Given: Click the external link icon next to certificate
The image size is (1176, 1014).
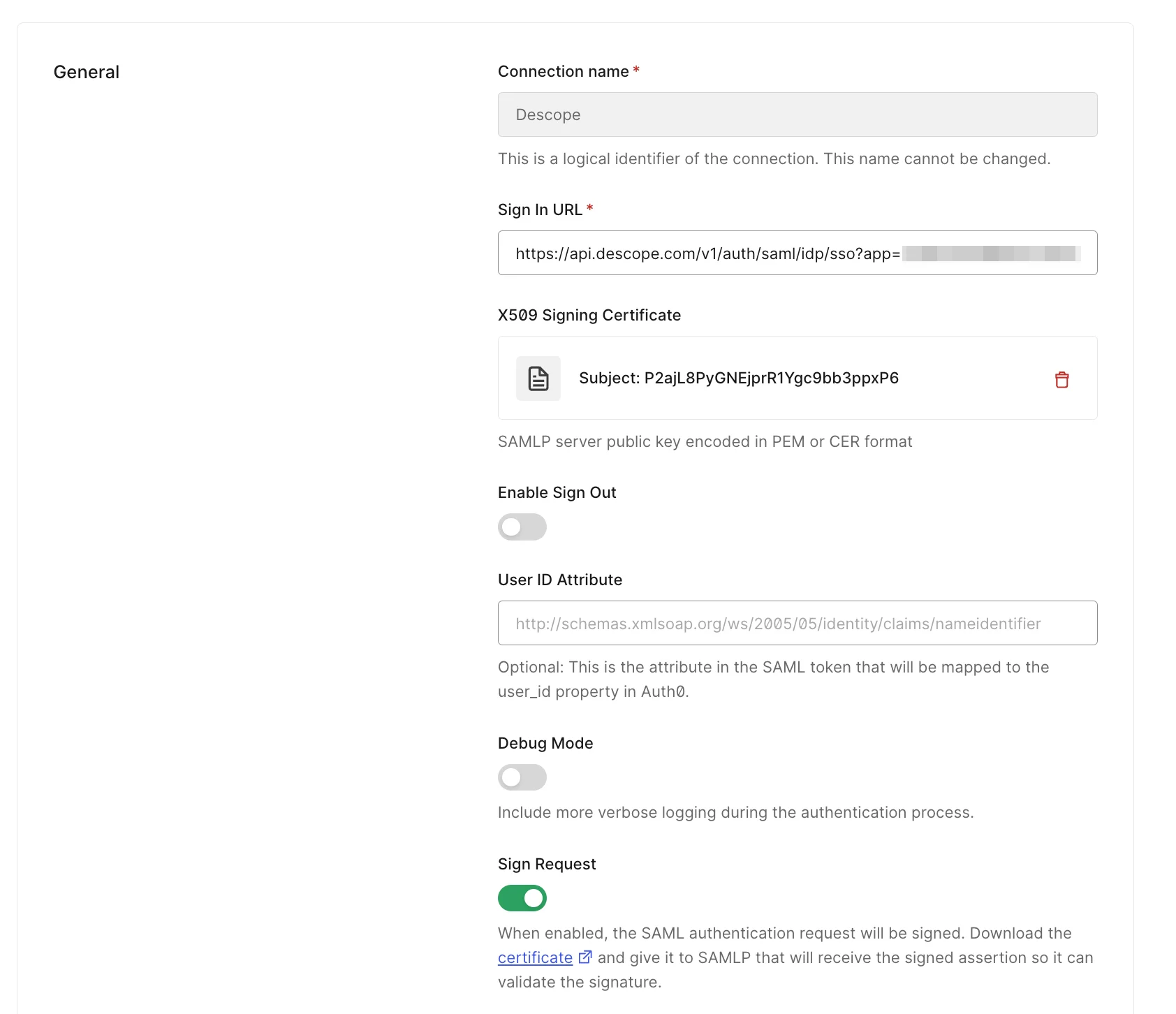Looking at the screenshot, I should tap(584, 957).
